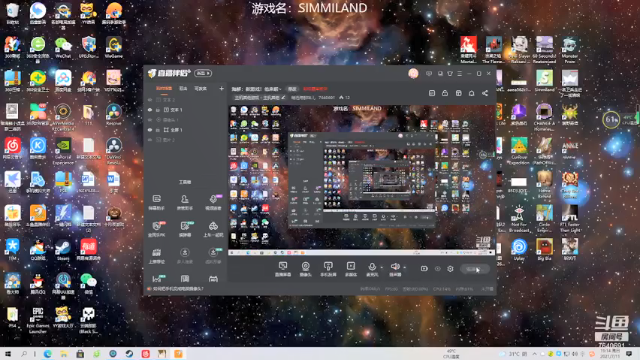Screen dimensions: 640x360
Task: Open the WeGame desktop shortcut
Action: (x=113, y=47)
